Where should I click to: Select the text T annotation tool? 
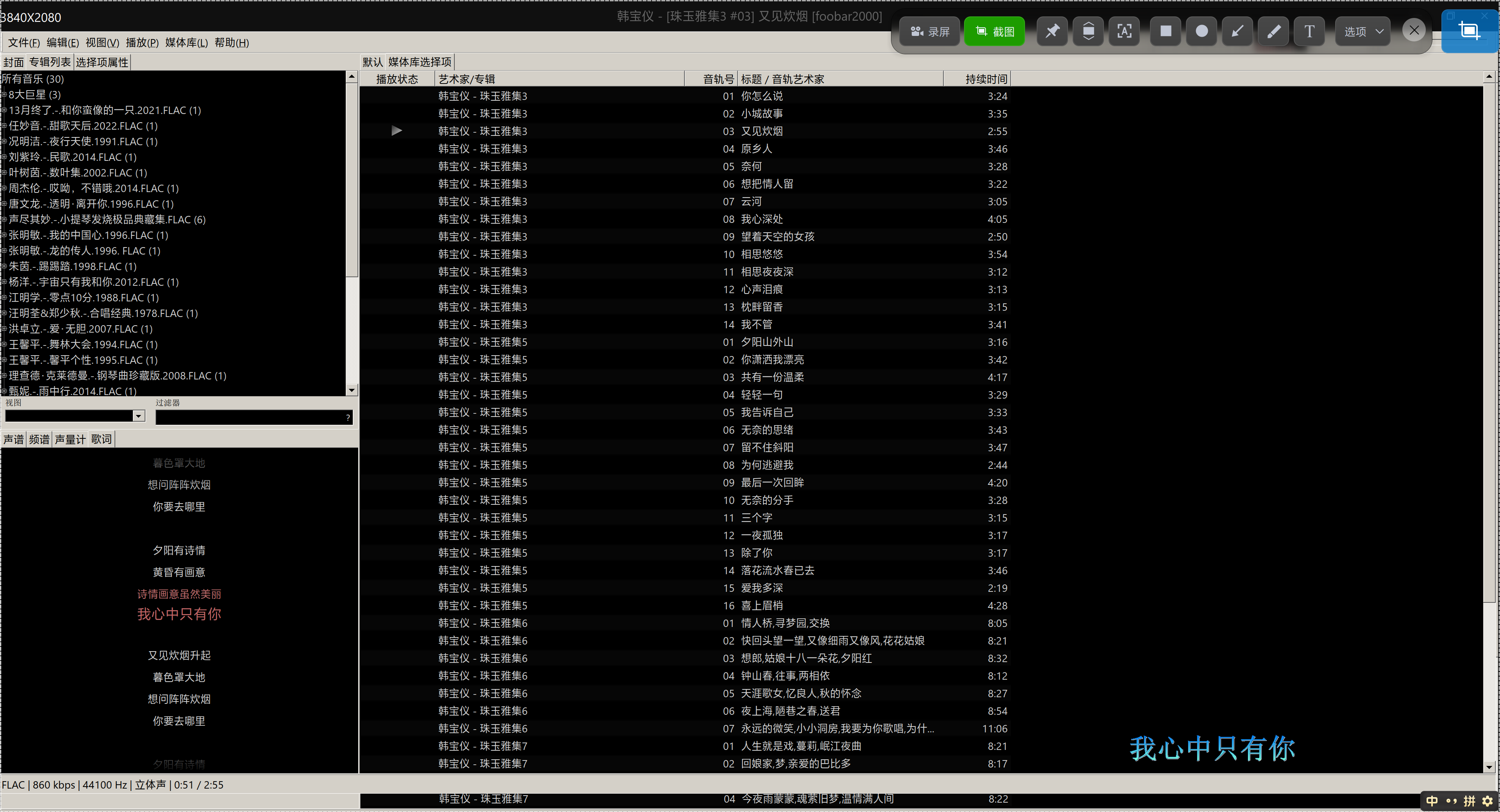[1309, 32]
